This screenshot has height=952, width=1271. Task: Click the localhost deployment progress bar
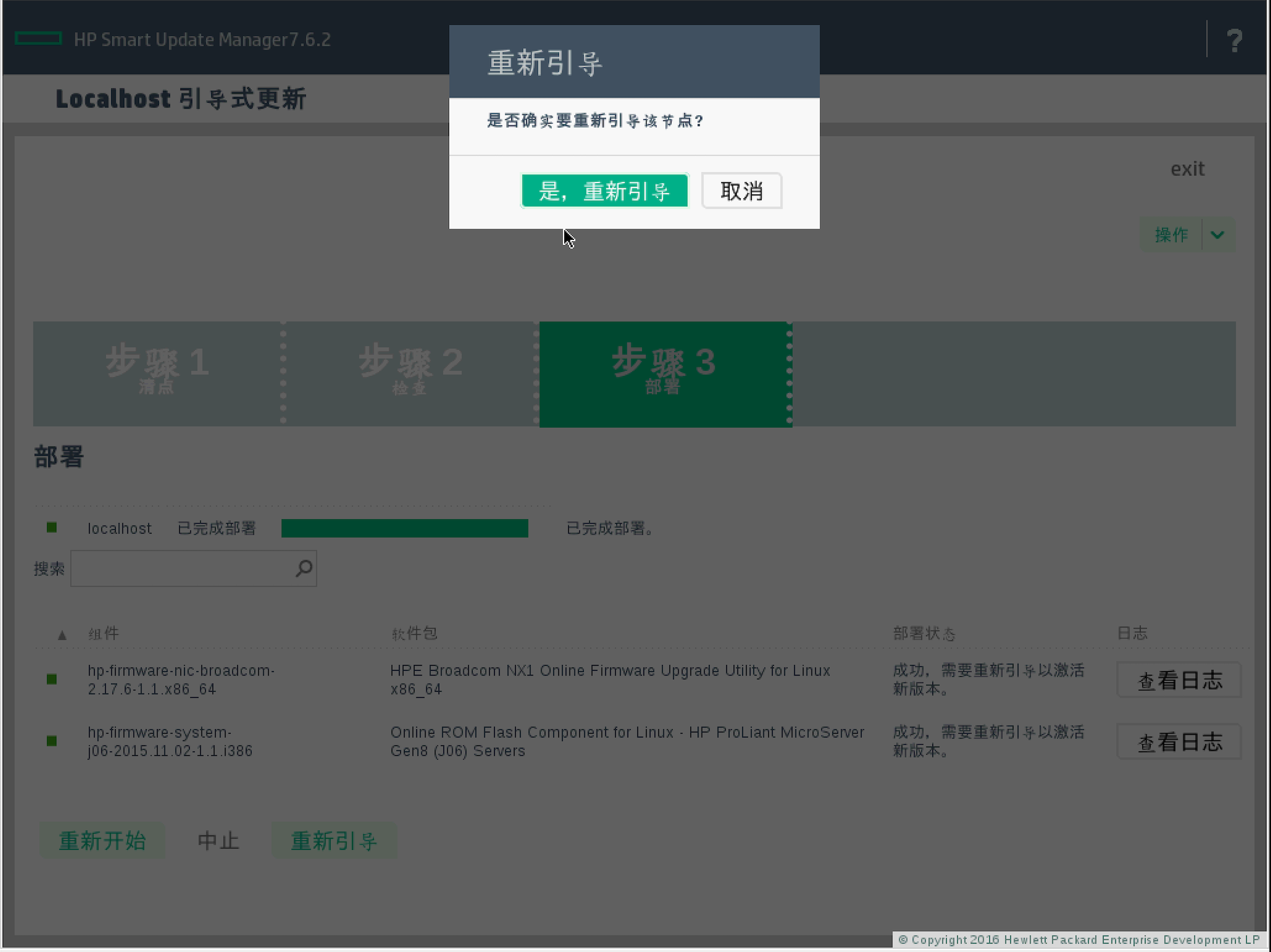point(405,528)
